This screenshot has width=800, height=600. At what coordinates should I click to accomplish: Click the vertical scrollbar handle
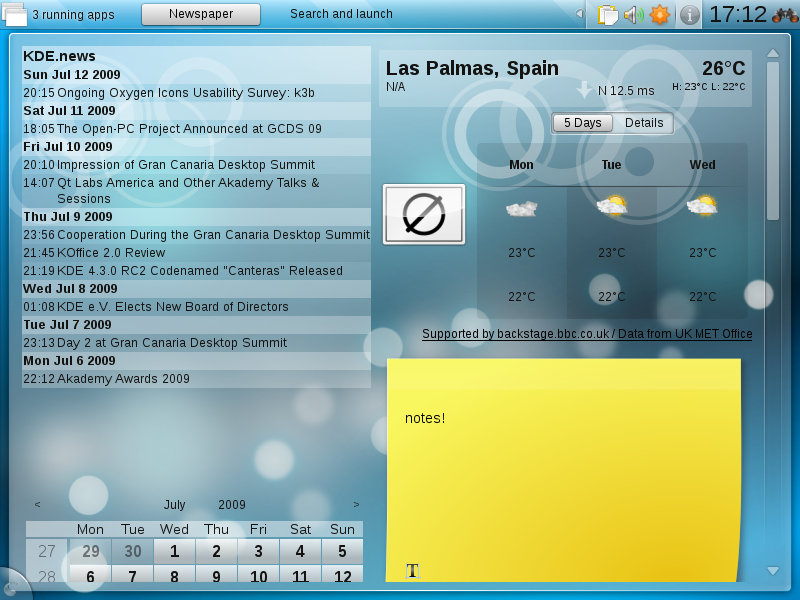pyautogui.click(x=773, y=141)
